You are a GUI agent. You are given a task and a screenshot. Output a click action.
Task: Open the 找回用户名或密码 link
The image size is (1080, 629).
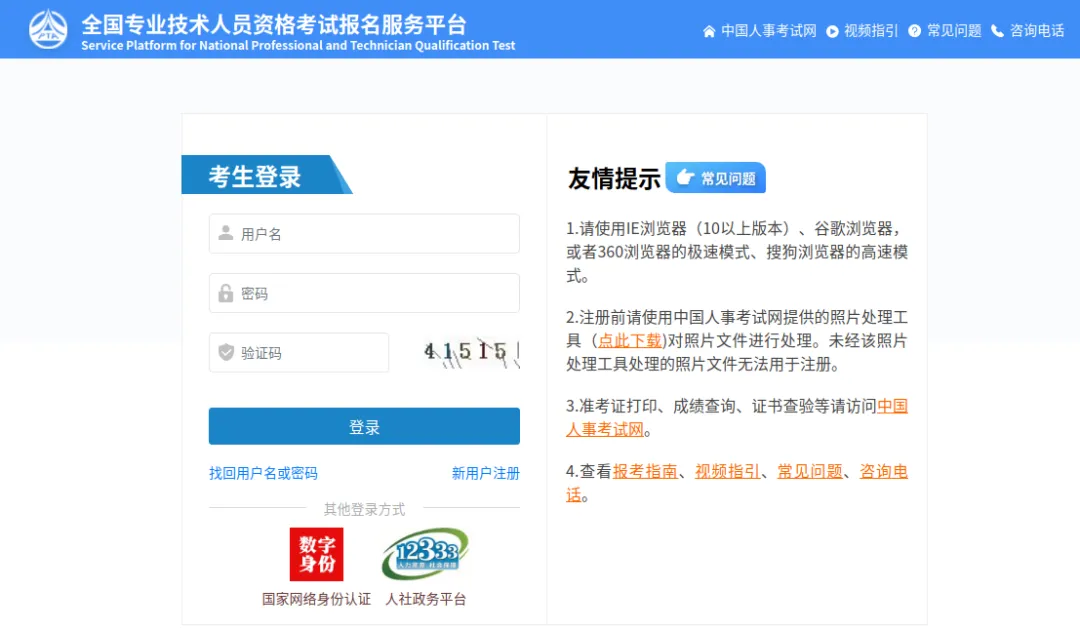(x=263, y=473)
